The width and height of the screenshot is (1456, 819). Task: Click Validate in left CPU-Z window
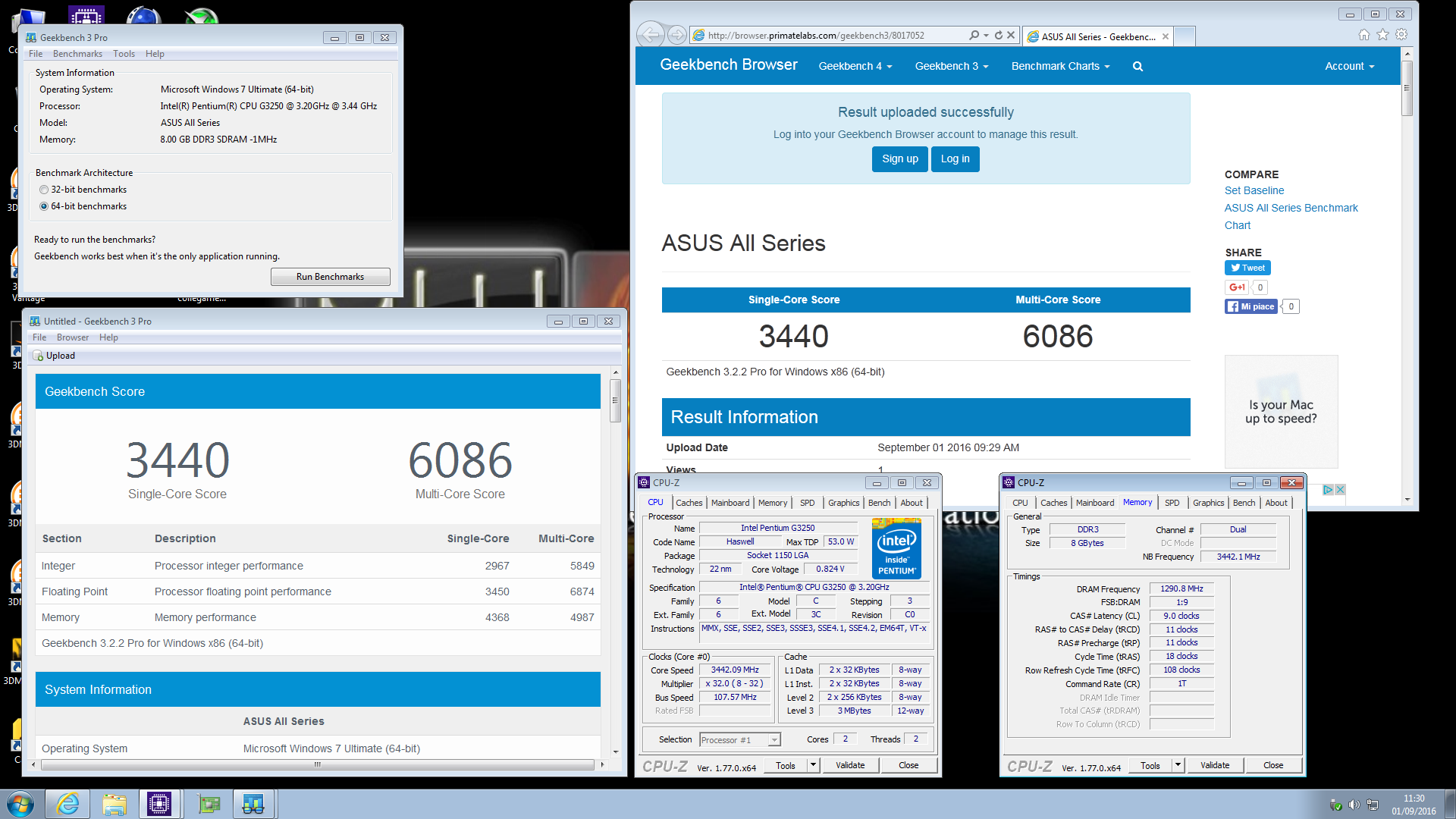850,765
